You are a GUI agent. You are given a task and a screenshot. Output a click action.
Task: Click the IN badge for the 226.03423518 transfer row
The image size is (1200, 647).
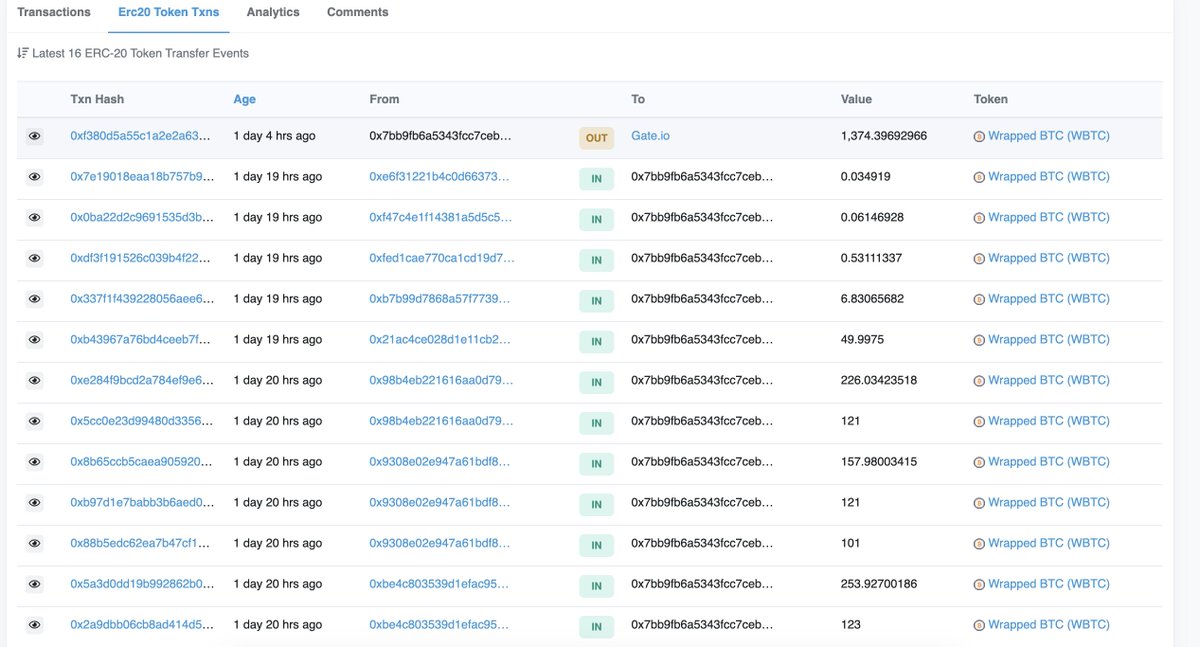point(596,381)
